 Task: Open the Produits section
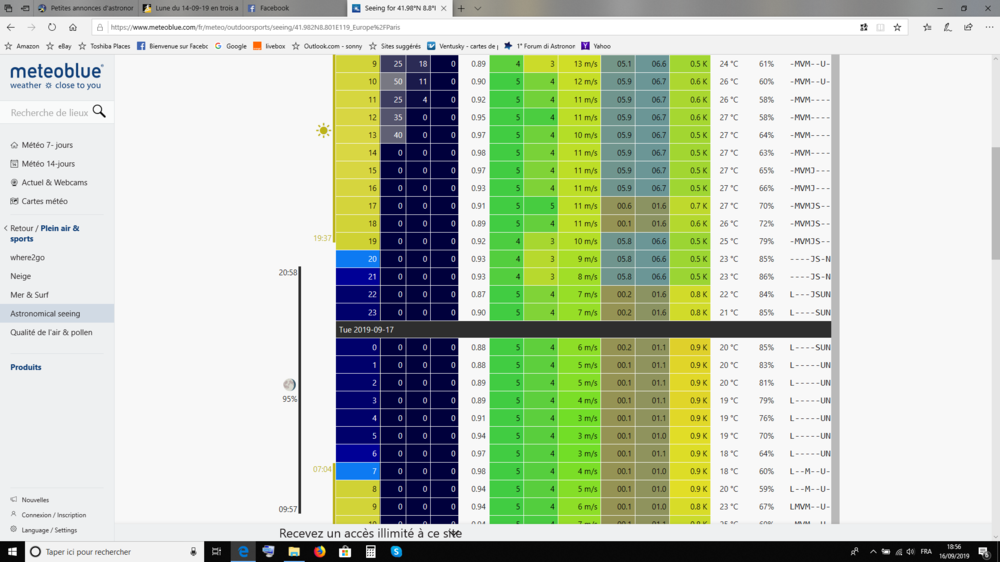26,367
